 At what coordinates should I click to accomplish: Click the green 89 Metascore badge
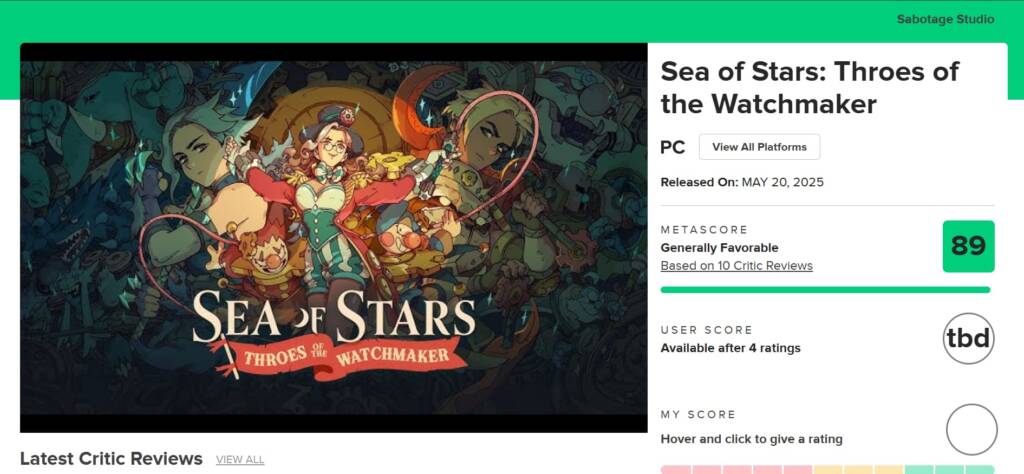point(968,246)
